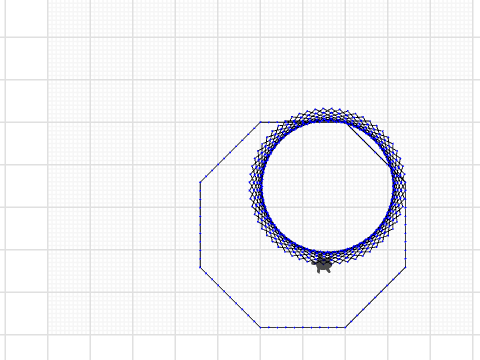Select the octagon's bottom-left corner vertex

[x=260, y=327]
